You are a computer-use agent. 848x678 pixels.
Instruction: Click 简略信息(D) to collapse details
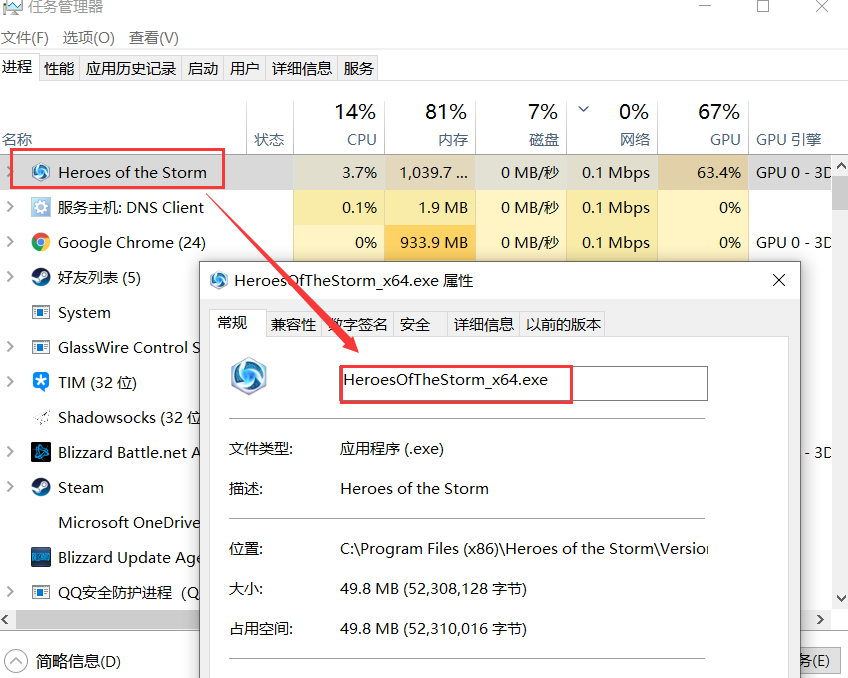coord(63,661)
